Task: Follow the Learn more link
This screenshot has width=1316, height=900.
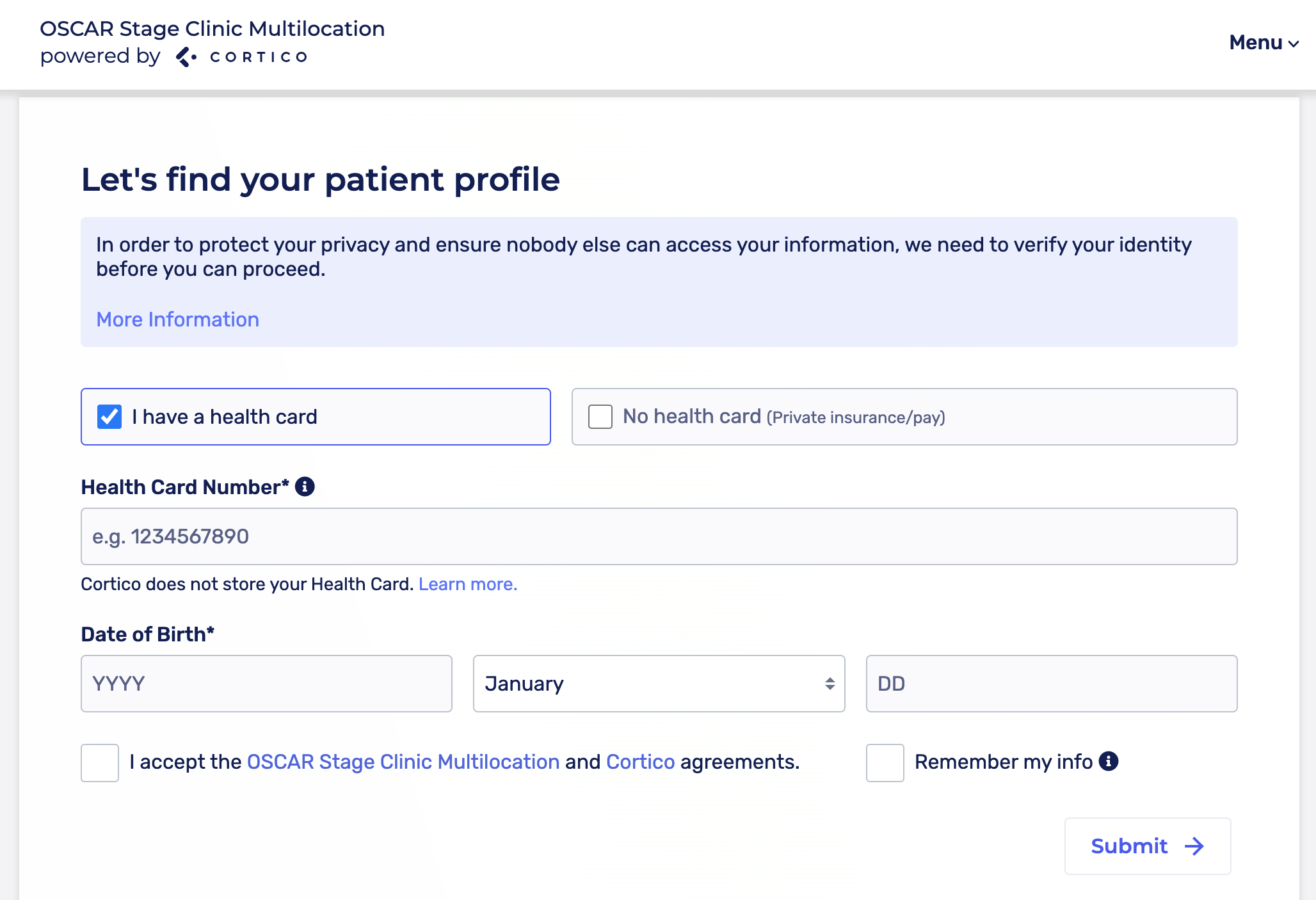Action: [467, 584]
